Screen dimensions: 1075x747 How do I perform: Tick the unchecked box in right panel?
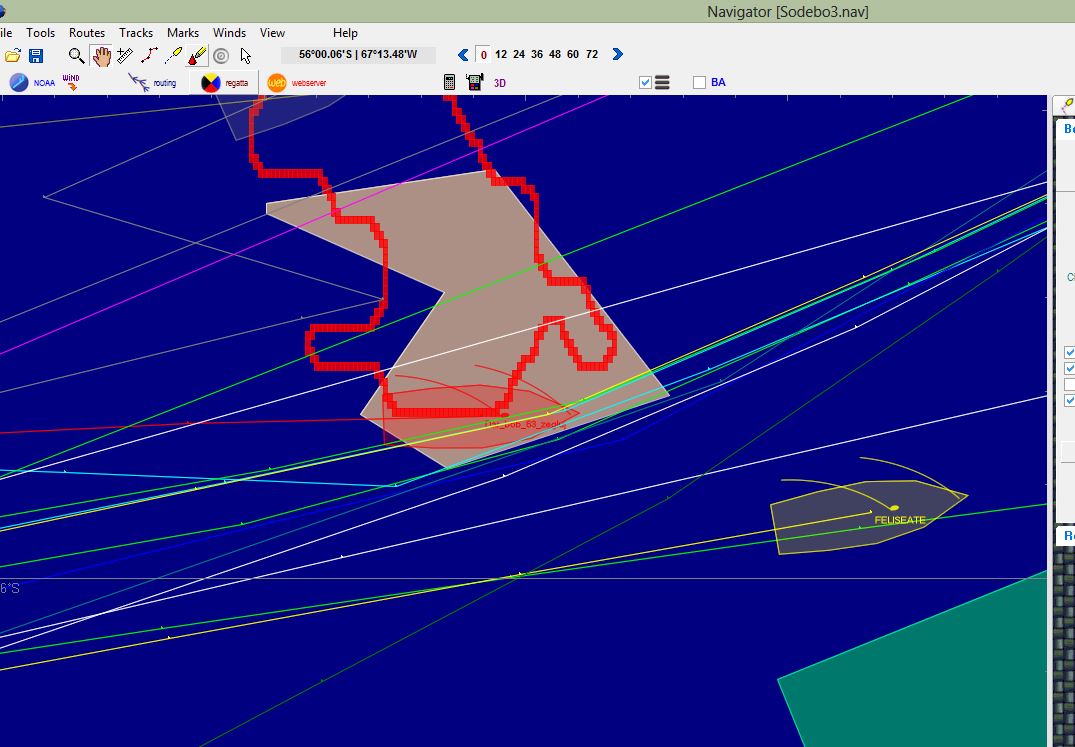point(1070,384)
